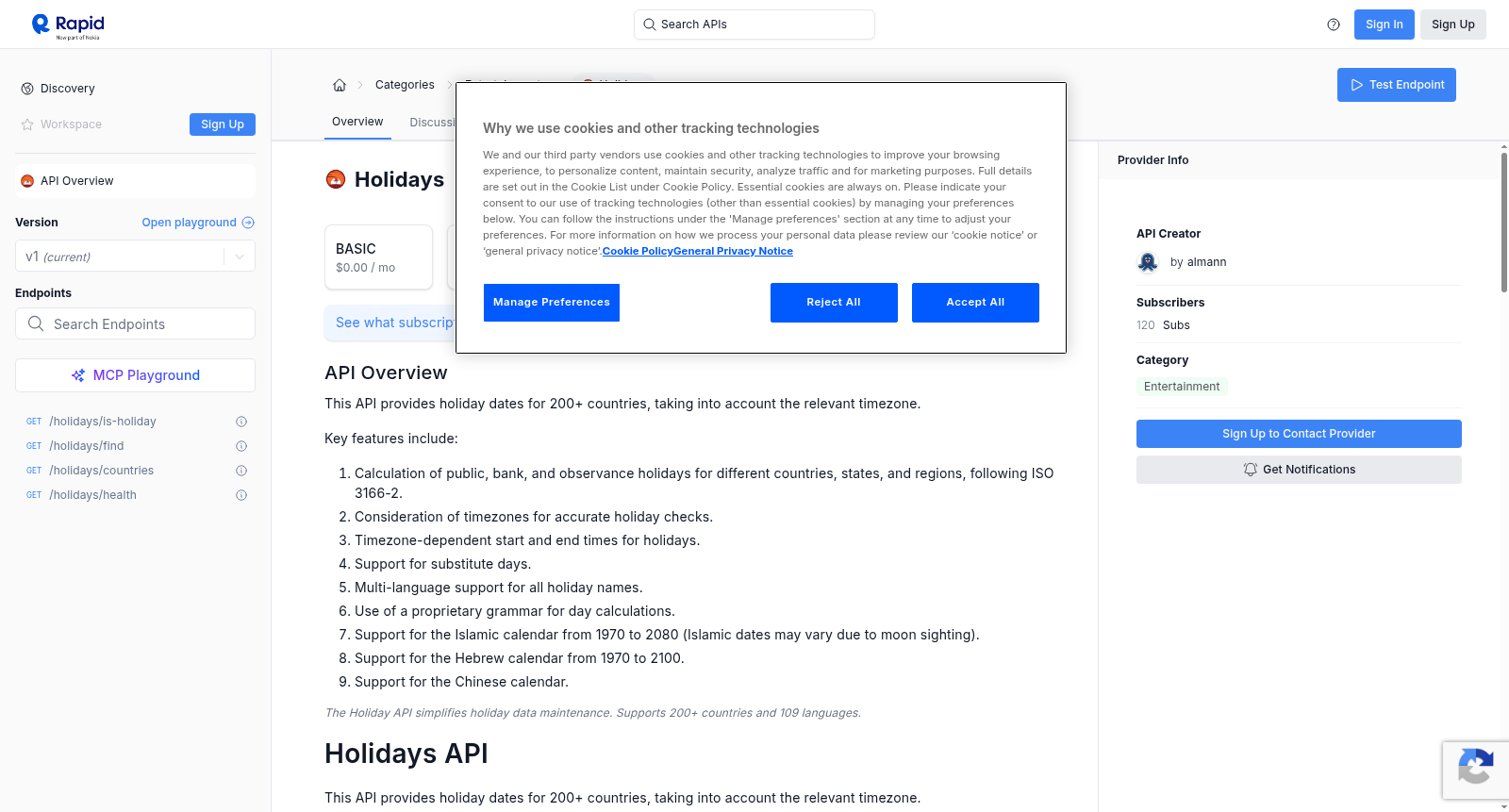Click the almann creator avatar
The width and height of the screenshot is (1509, 812).
coord(1148,262)
